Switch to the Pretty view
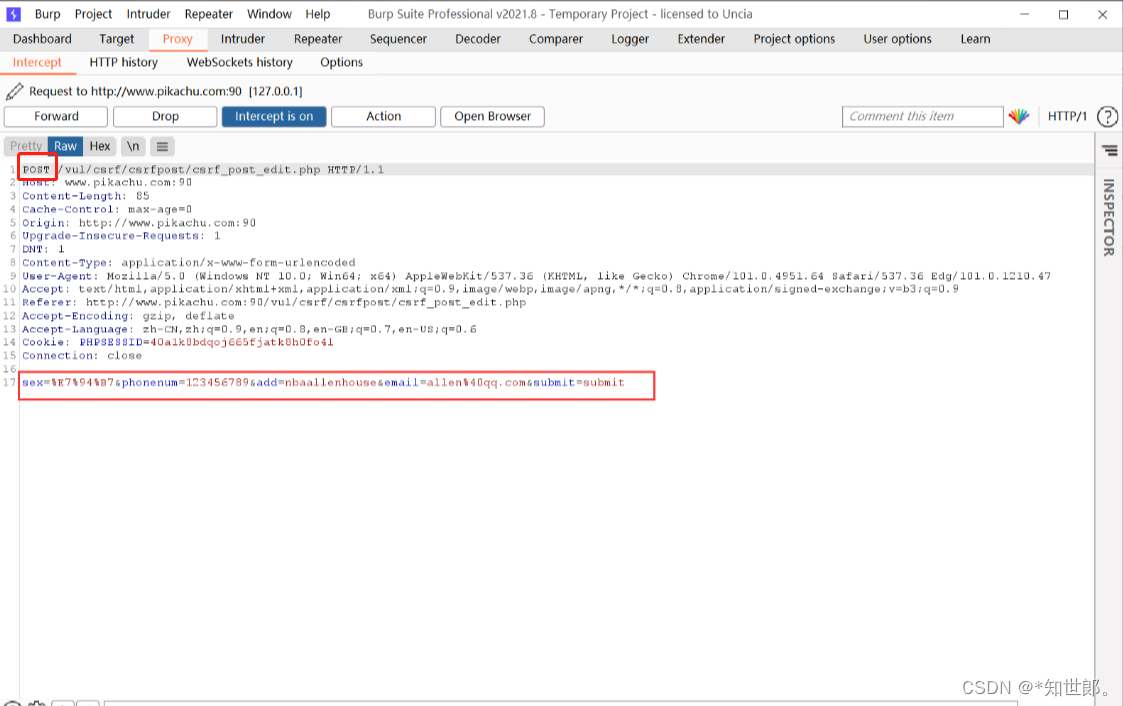The image size is (1123, 706). coord(26,146)
